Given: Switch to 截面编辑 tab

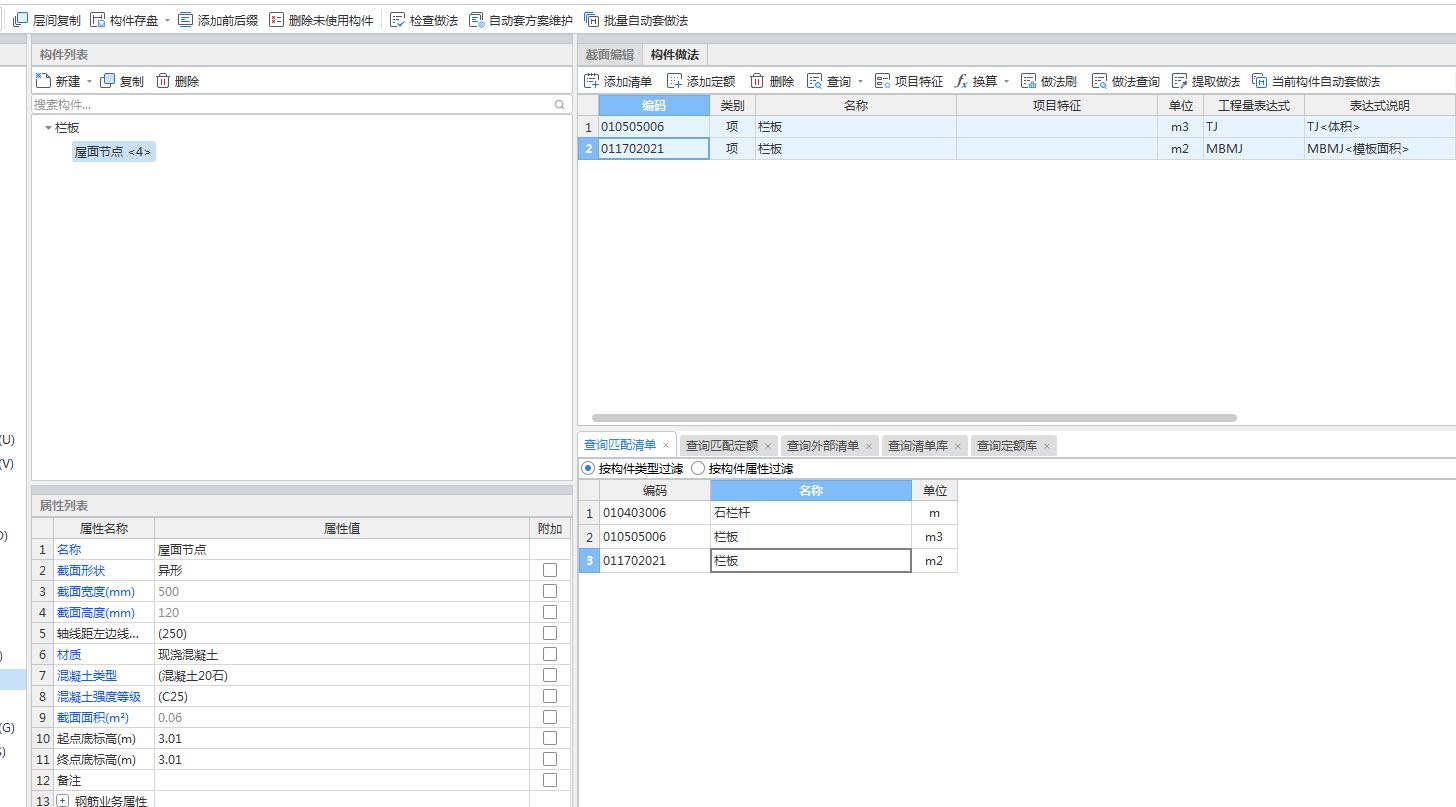Looking at the screenshot, I should pos(610,55).
